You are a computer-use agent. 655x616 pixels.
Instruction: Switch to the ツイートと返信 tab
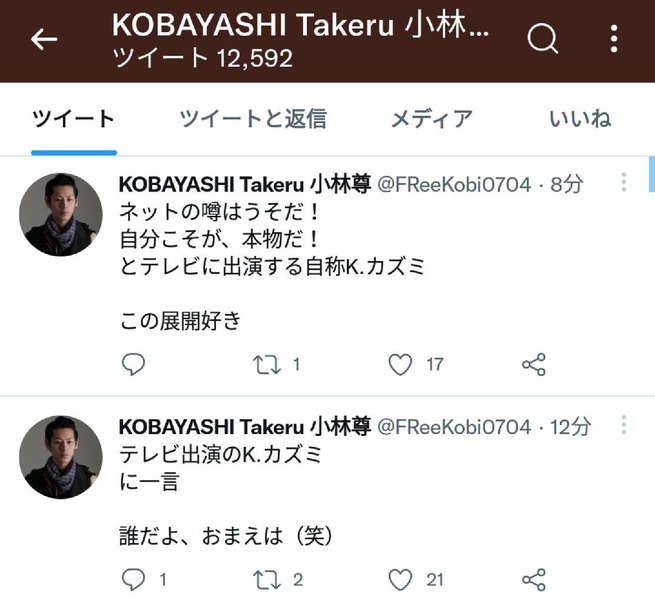pyautogui.click(x=253, y=119)
